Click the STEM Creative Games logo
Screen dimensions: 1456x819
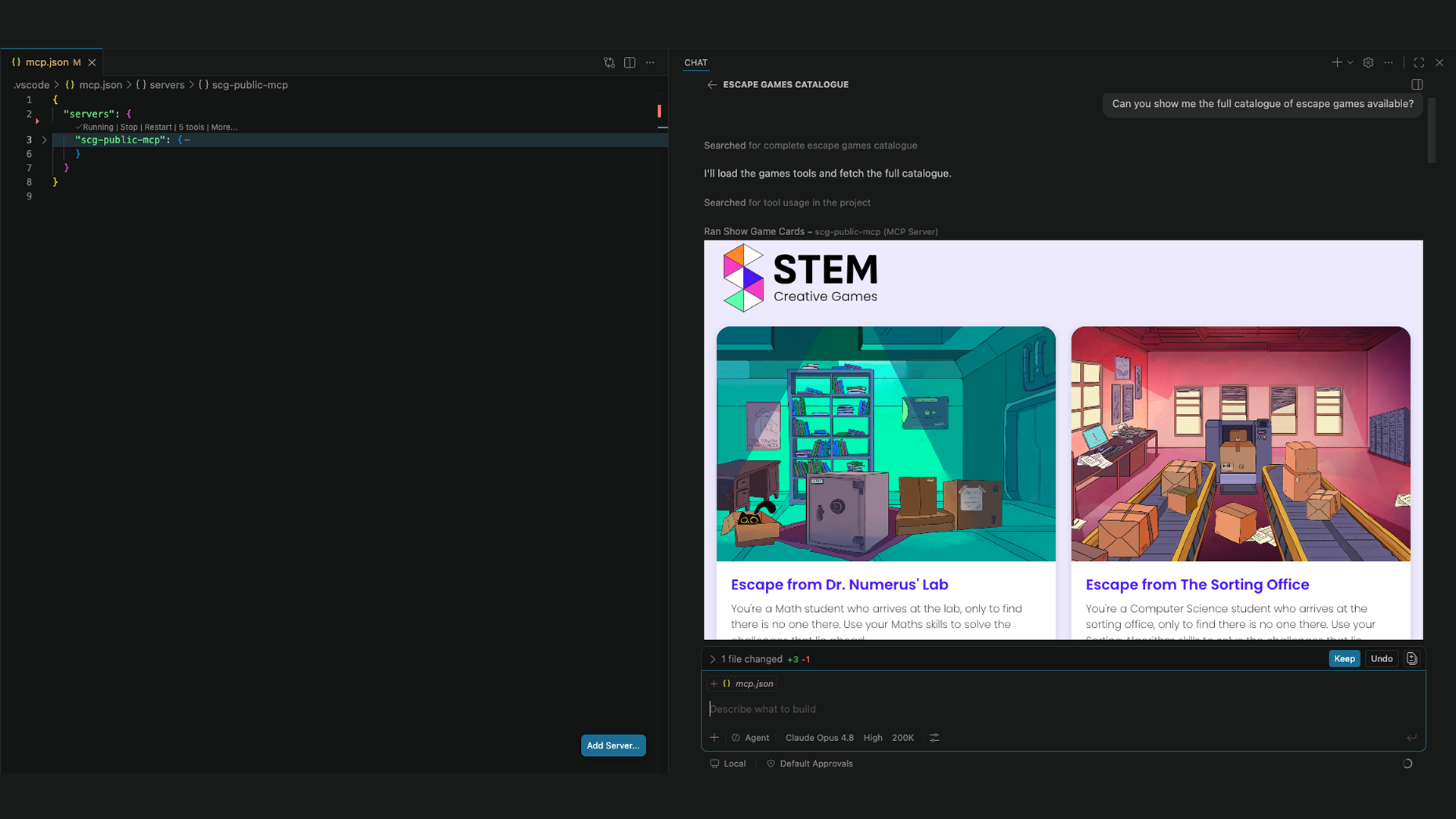(x=800, y=278)
